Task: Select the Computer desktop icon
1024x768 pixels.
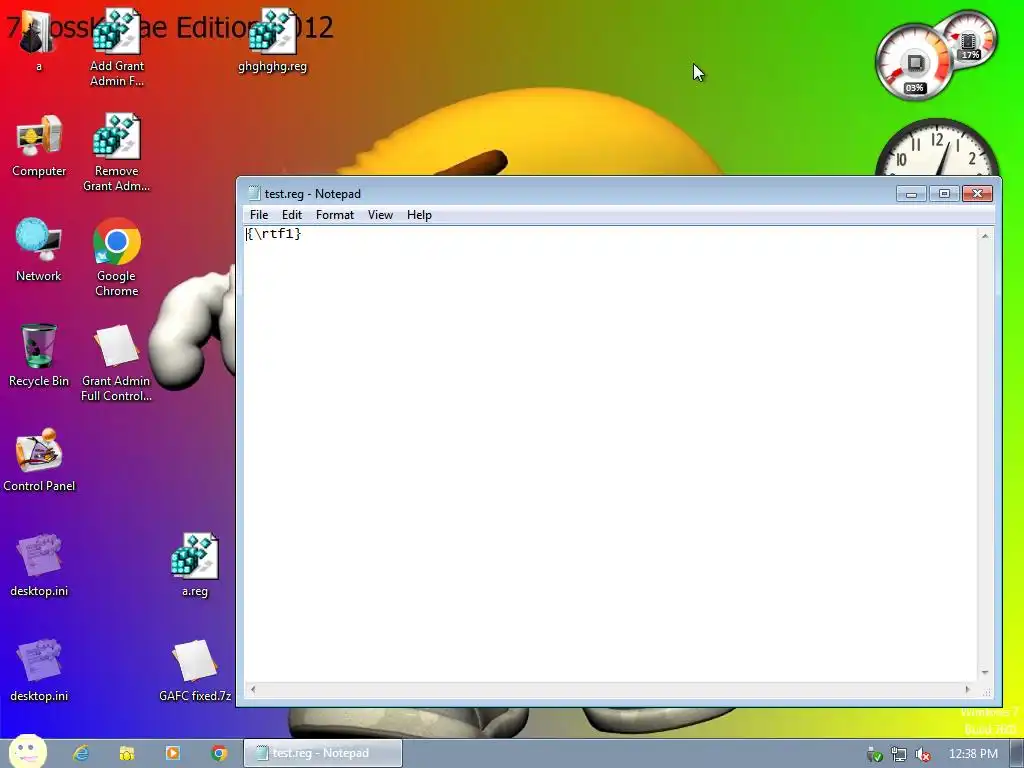Action: (x=39, y=146)
